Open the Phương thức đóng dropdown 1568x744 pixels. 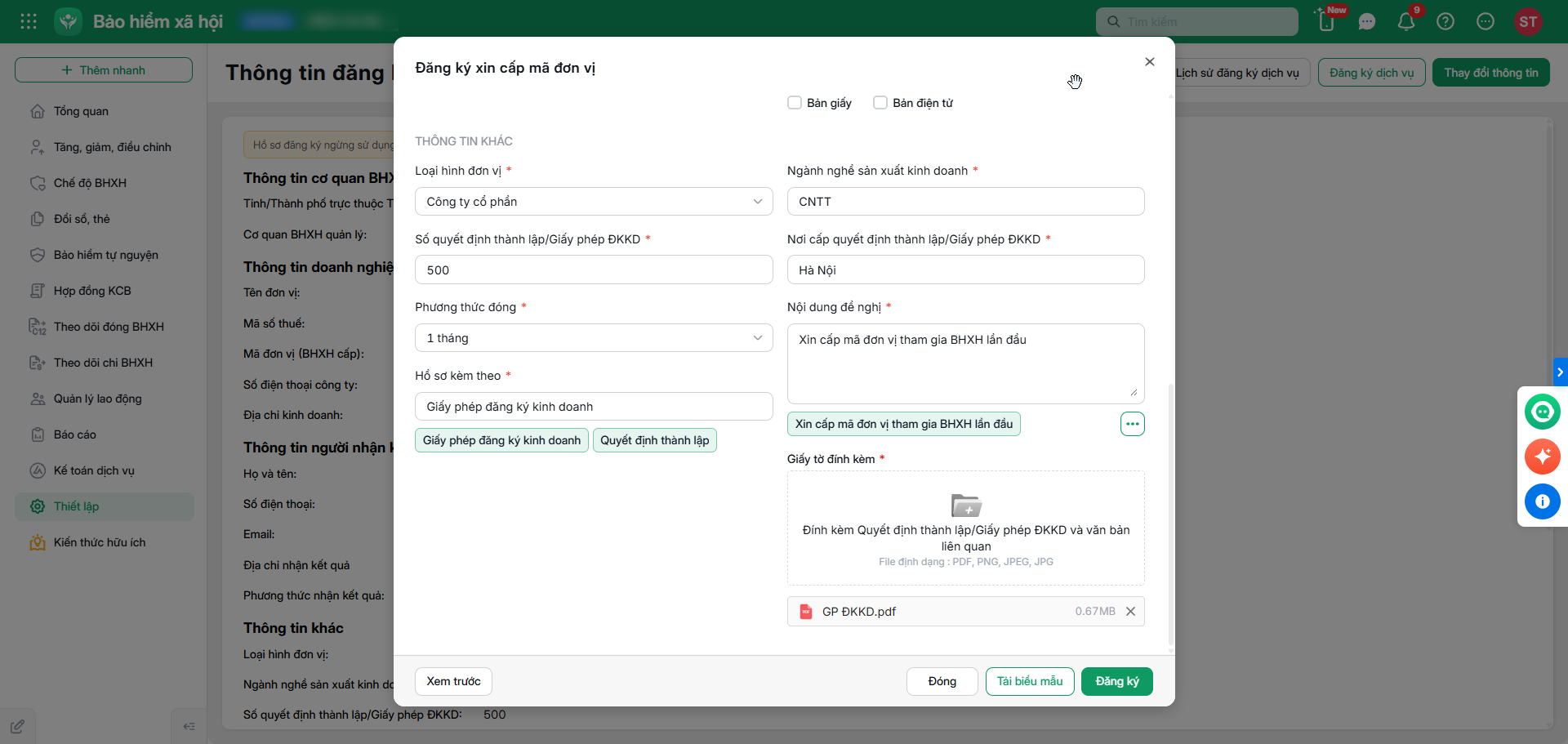pyautogui.click(x=594, y=338)
